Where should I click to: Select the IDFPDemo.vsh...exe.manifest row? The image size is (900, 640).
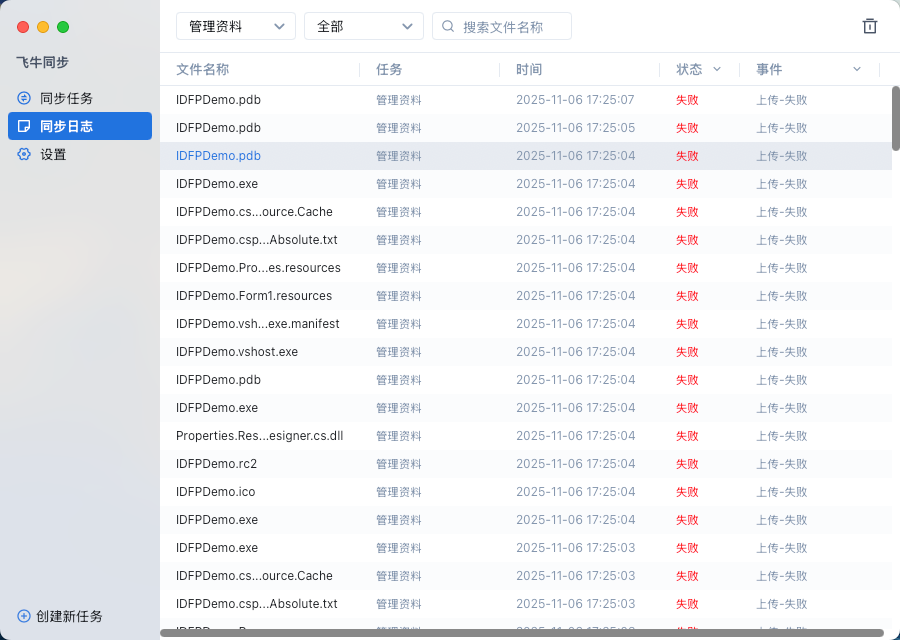click(526, 324)
